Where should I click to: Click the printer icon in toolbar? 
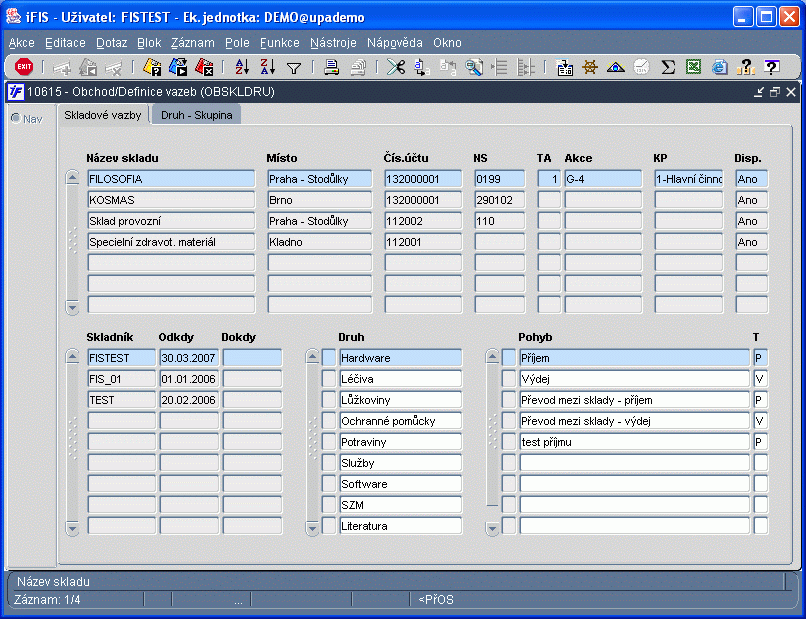click(x=331, y=67)
